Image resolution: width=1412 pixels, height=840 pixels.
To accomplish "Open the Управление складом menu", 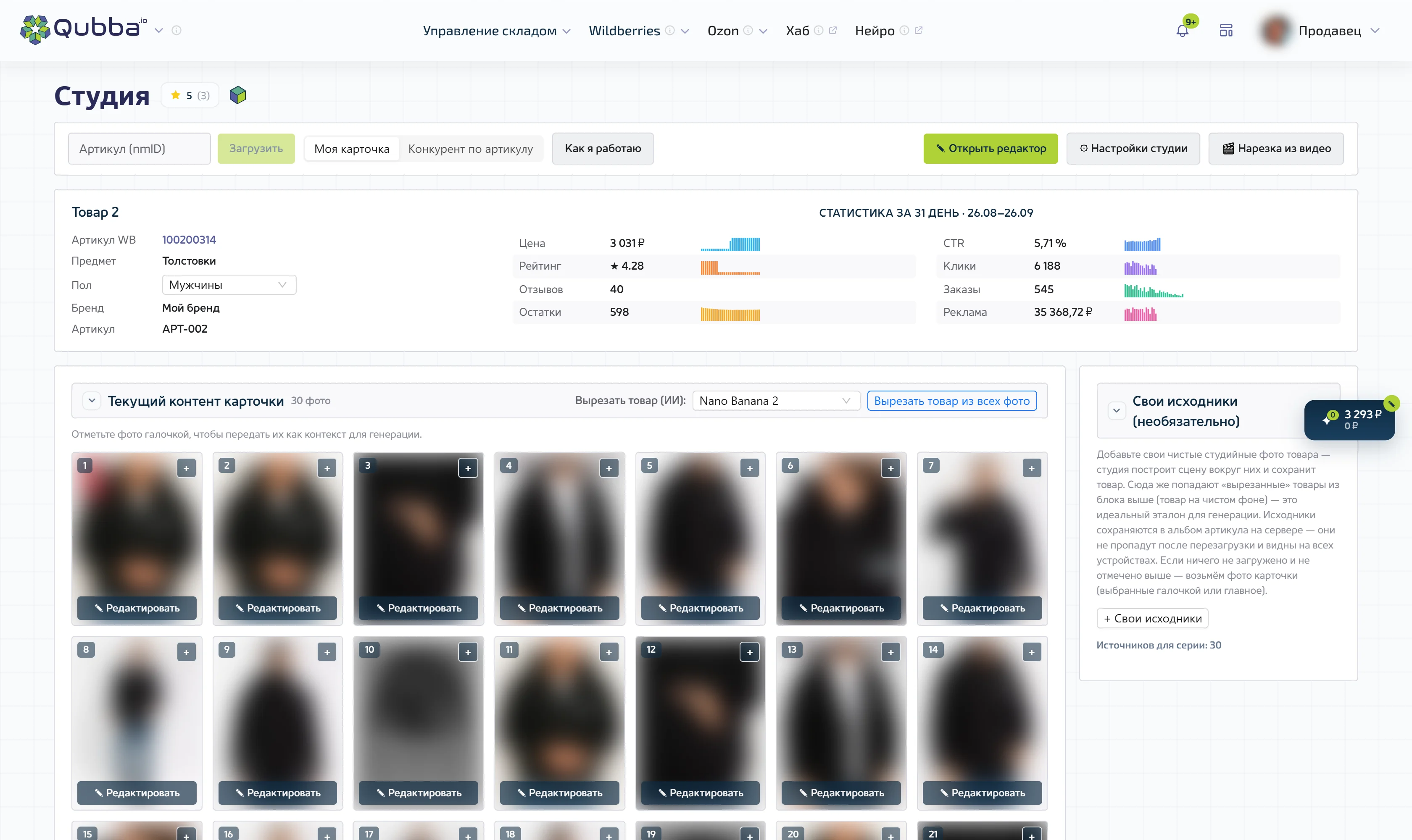I will click(496, 31).
